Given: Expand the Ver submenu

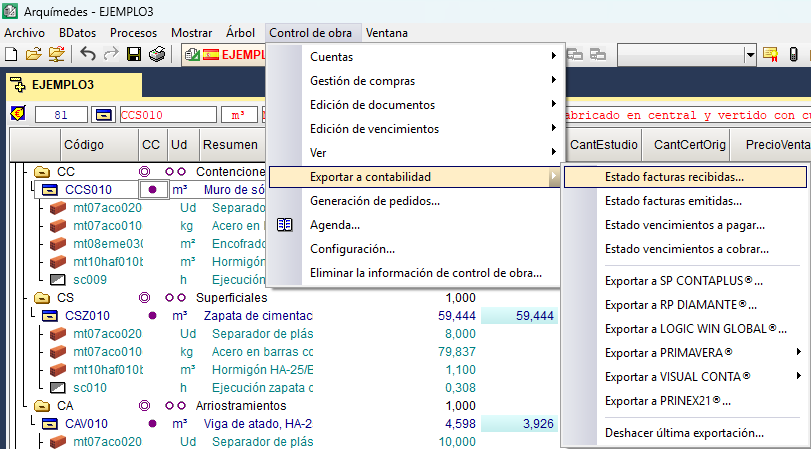Looking at the screenshot, I should coord(414,153).
